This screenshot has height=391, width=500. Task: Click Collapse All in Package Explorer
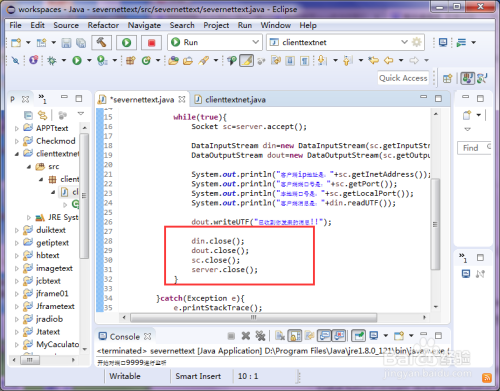[28, 115]
